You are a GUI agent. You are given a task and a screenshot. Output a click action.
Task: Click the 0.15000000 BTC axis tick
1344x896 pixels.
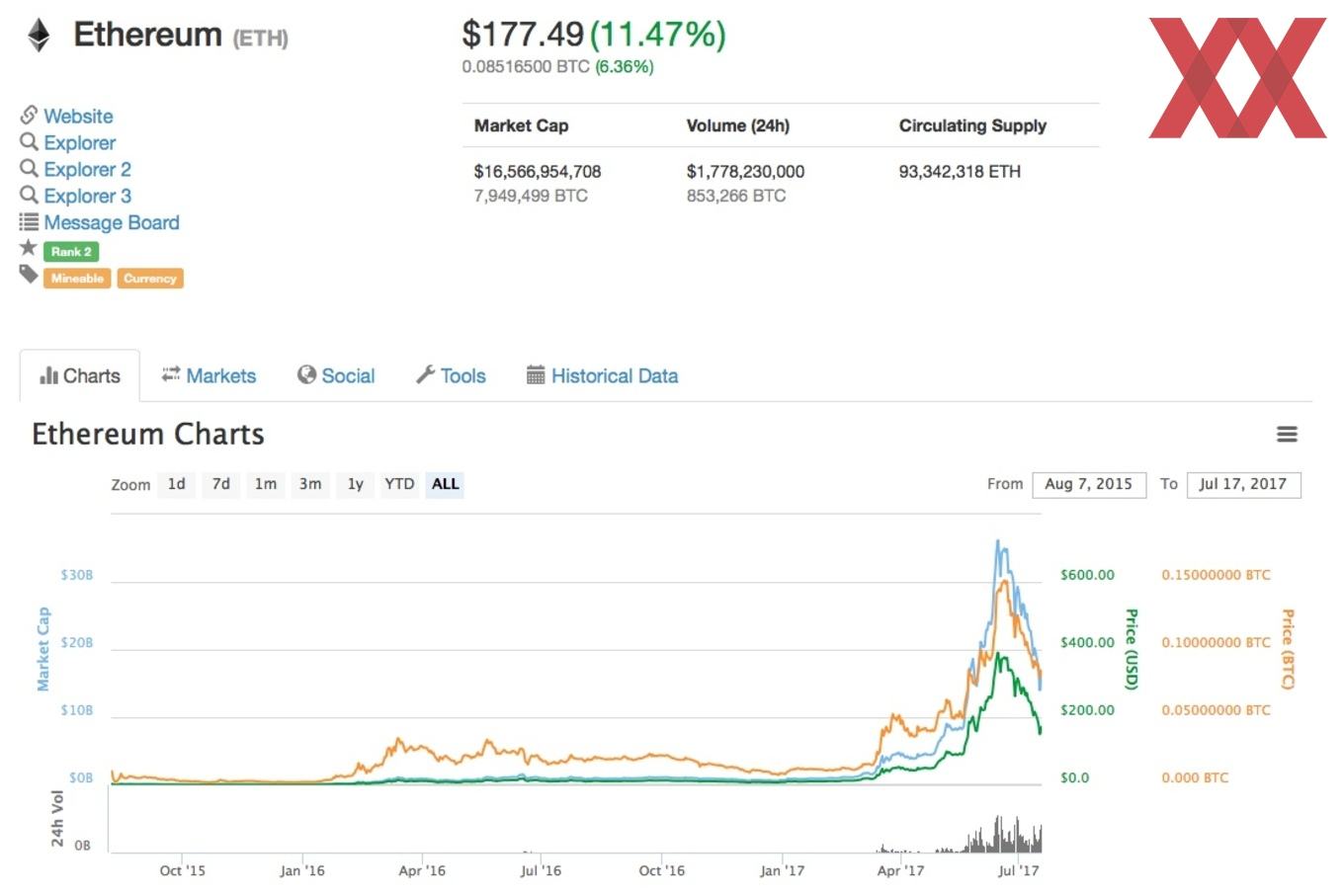(x=1217, y=575)
